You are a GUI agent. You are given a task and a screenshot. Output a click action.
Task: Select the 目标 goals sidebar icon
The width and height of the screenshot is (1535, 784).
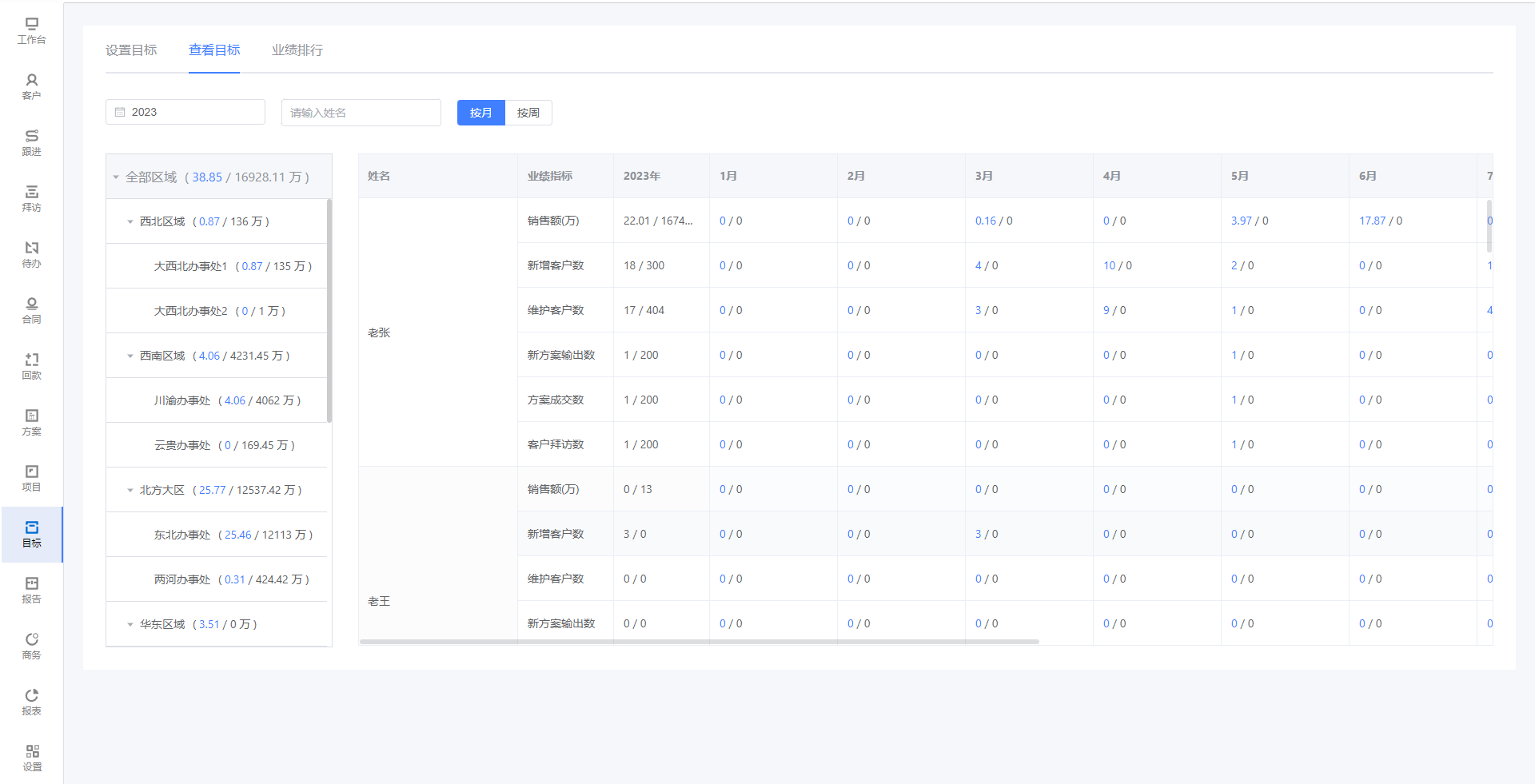(x=32, y=534)
